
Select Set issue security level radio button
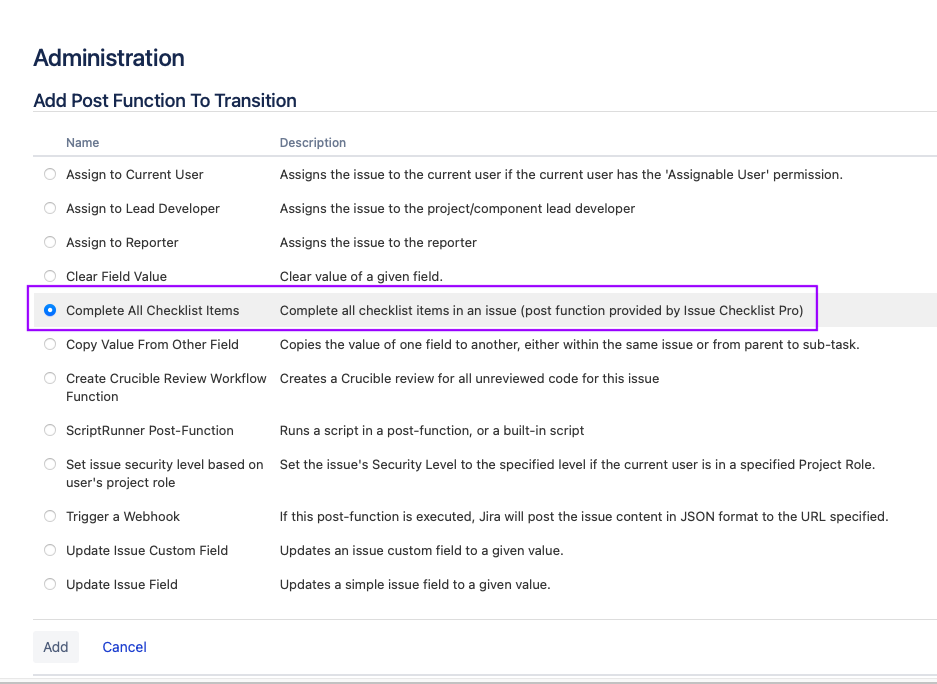50,464
